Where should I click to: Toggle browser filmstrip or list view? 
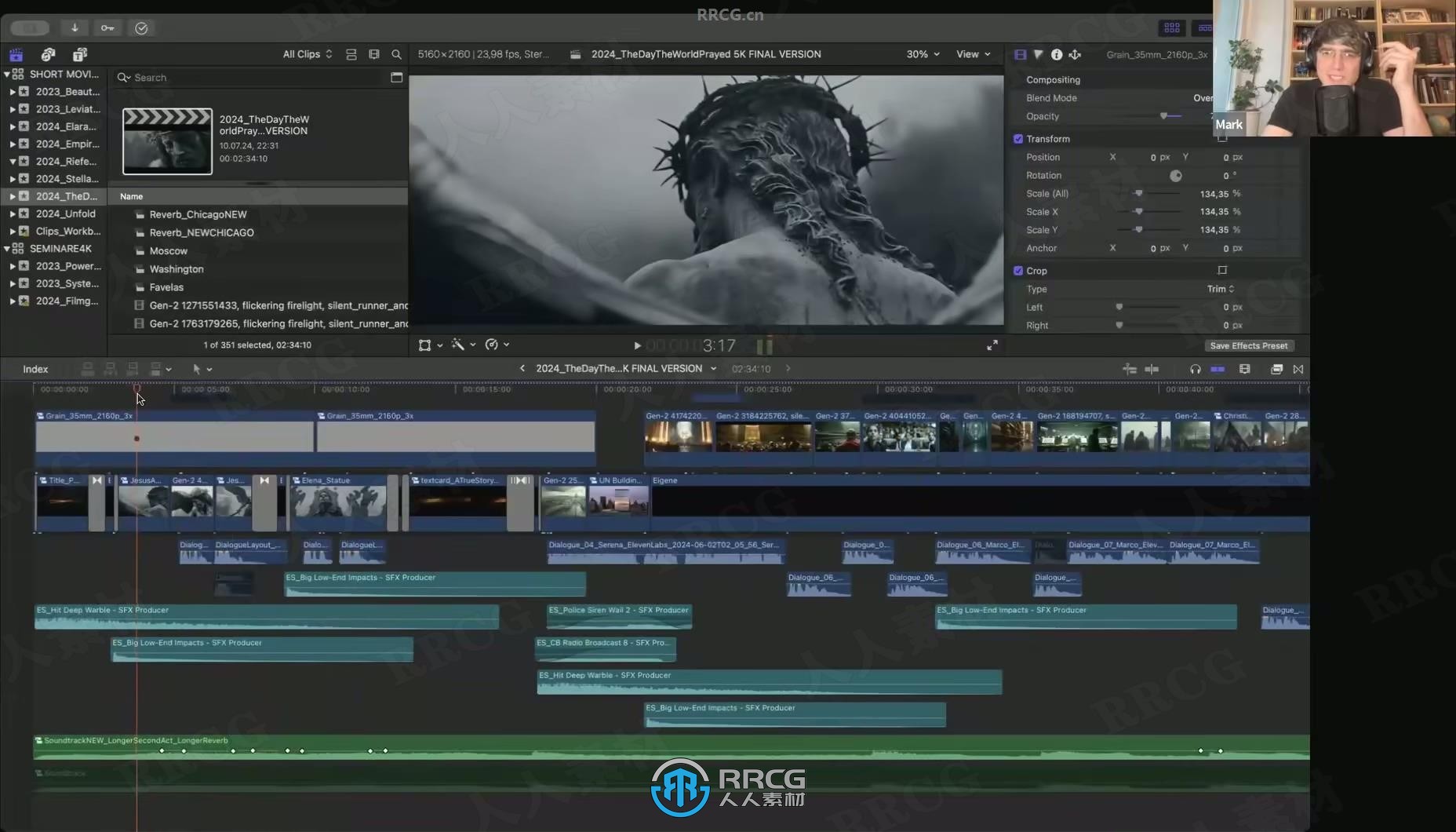[351, 54]
